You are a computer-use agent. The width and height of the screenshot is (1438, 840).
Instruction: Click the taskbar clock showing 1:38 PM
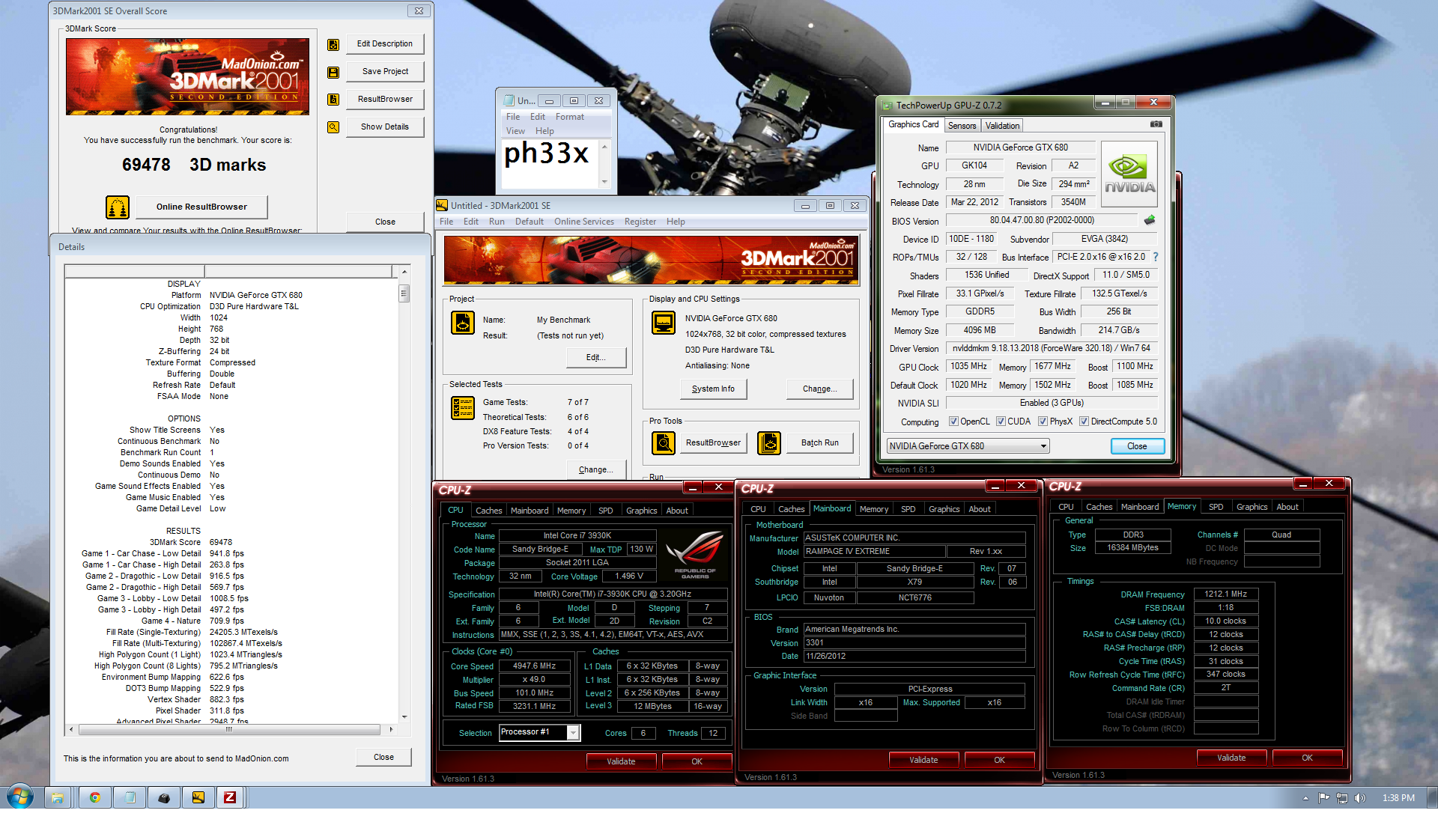1398,798
